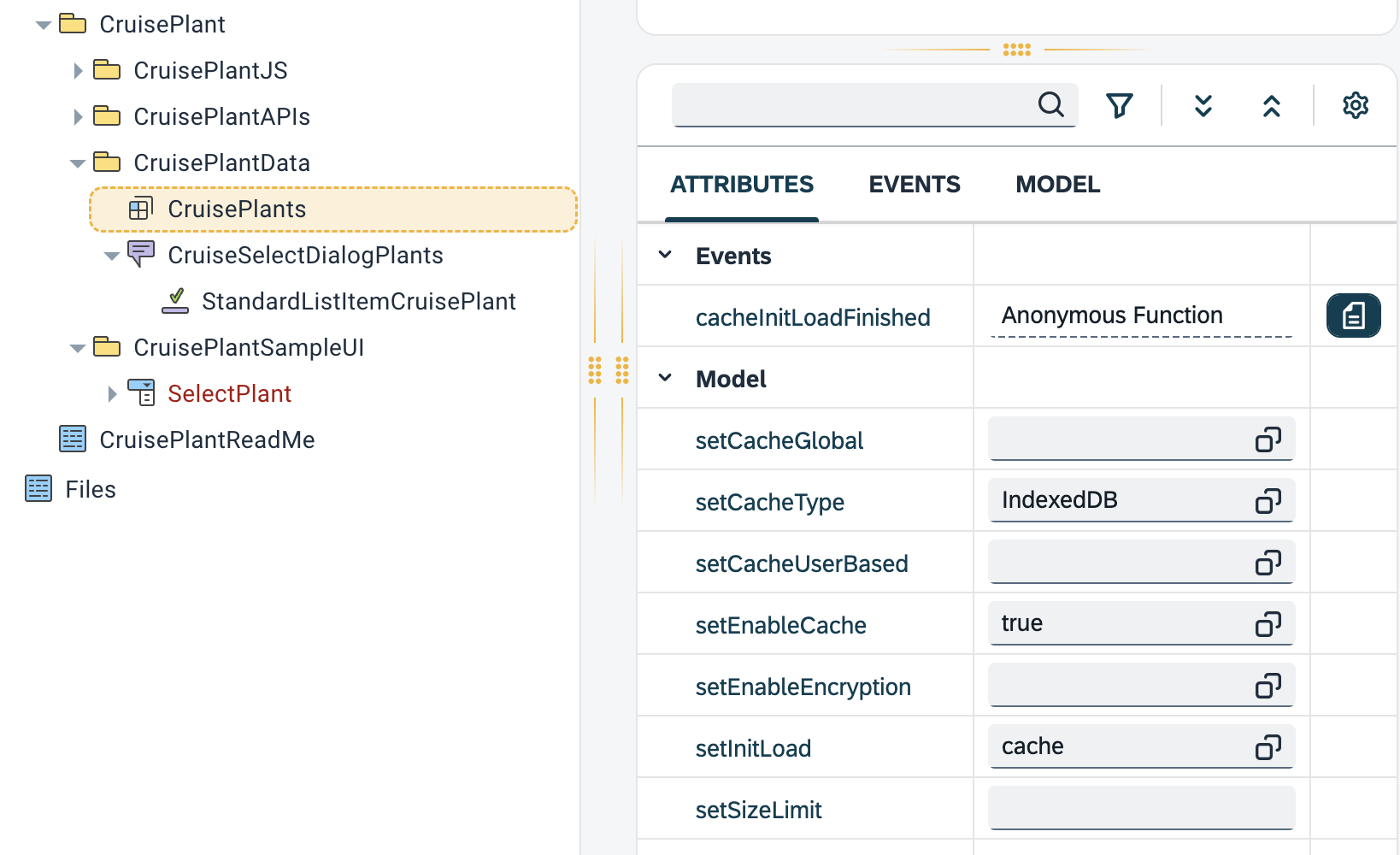Expand the CruisePlantAPIs folder arrow
The image size is (1400, 855).
point(78,117)
